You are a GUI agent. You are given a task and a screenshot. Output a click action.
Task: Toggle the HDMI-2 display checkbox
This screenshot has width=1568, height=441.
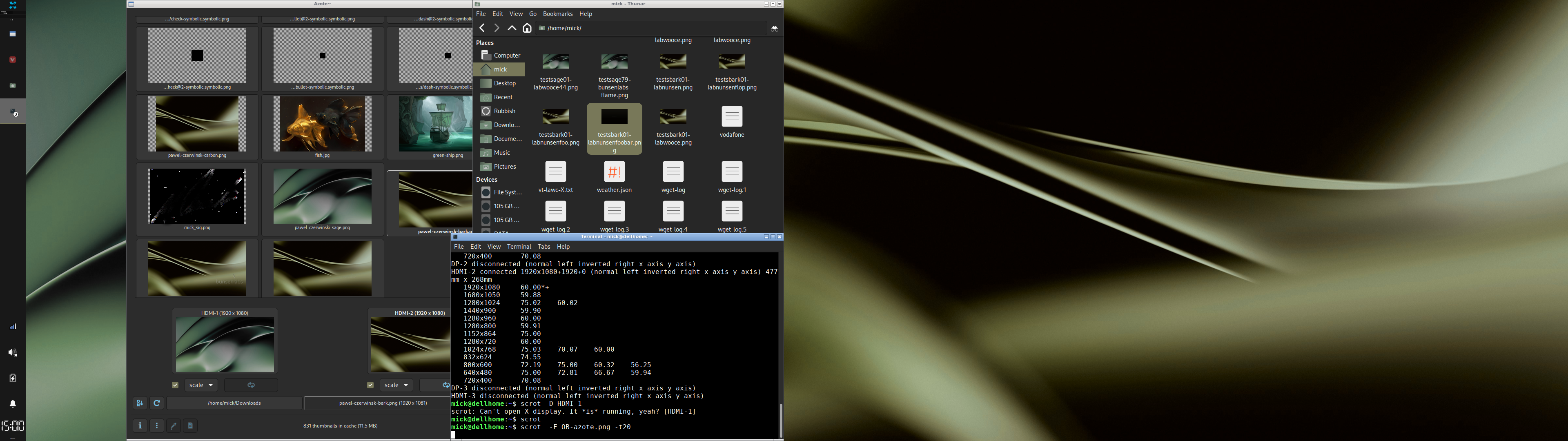click(x=370, y=385)
